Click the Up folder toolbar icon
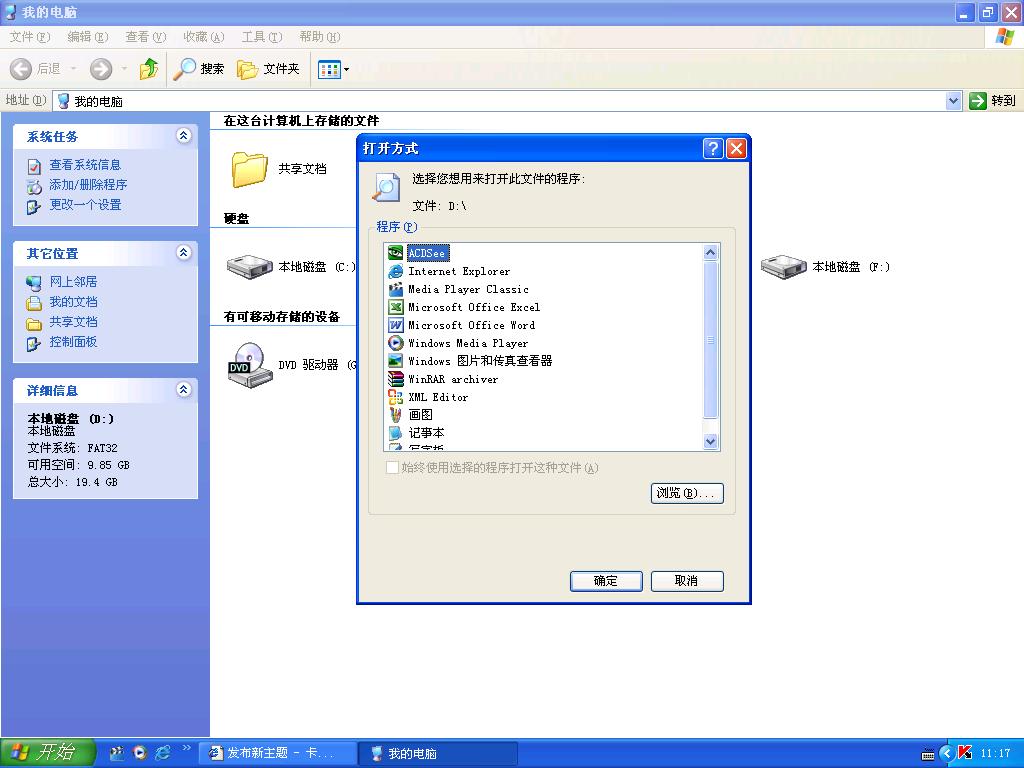Image resolution: width=1024 pixels, height=768 pixels. 149,69
